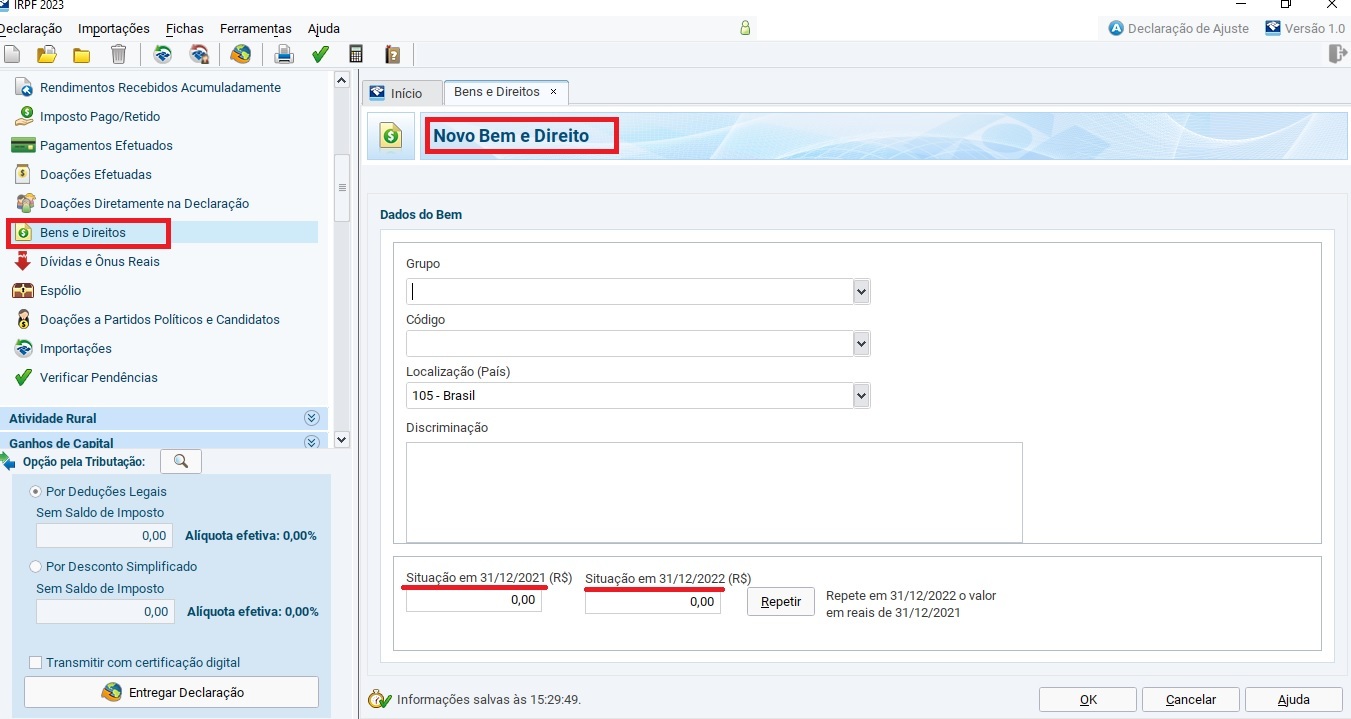Viewport: 1351px width, 719px height.
Task: Select Por Desconto Simplificado radio option
Action: click(x=36, y=567)
